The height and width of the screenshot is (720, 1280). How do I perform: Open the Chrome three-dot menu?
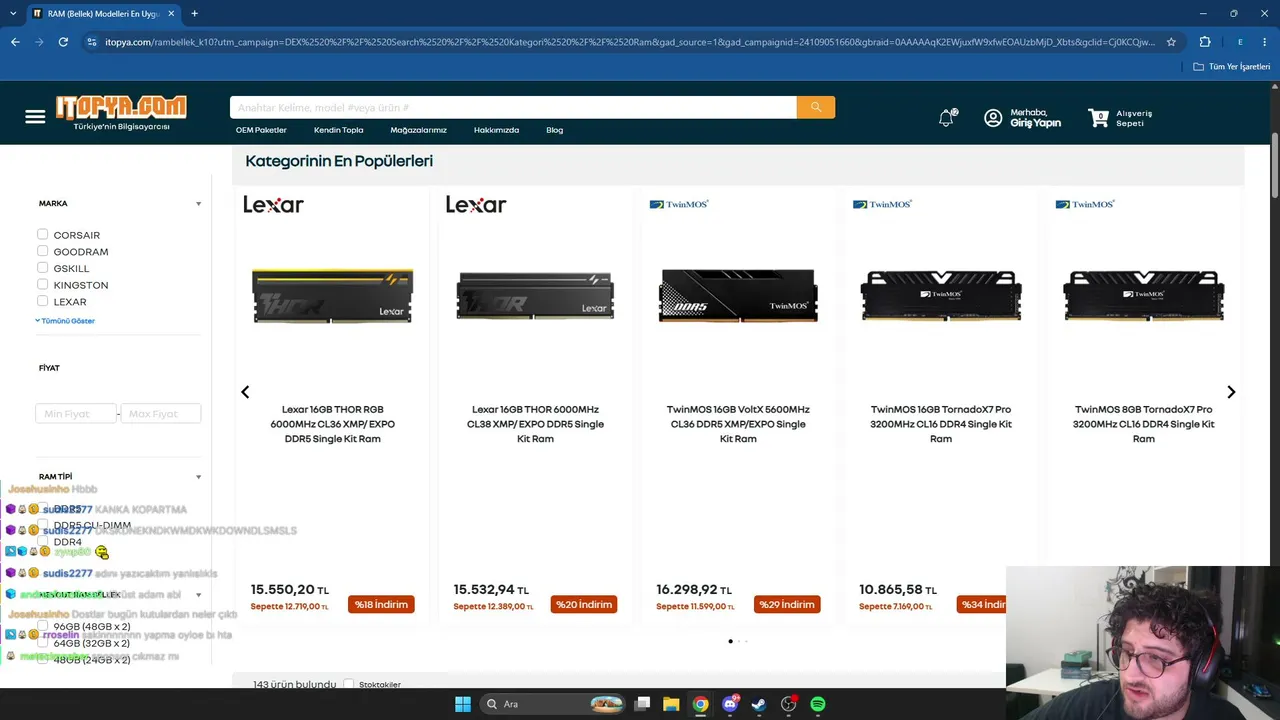pyautogui.click(x=1265, y=42)
